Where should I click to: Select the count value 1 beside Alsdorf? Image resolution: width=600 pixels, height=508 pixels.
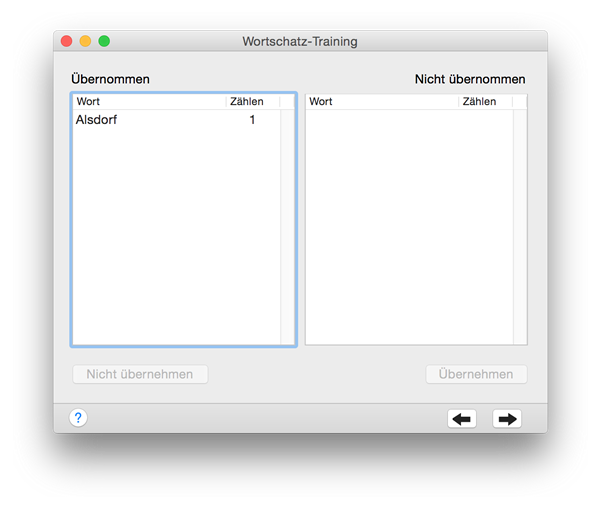(252, 120)
